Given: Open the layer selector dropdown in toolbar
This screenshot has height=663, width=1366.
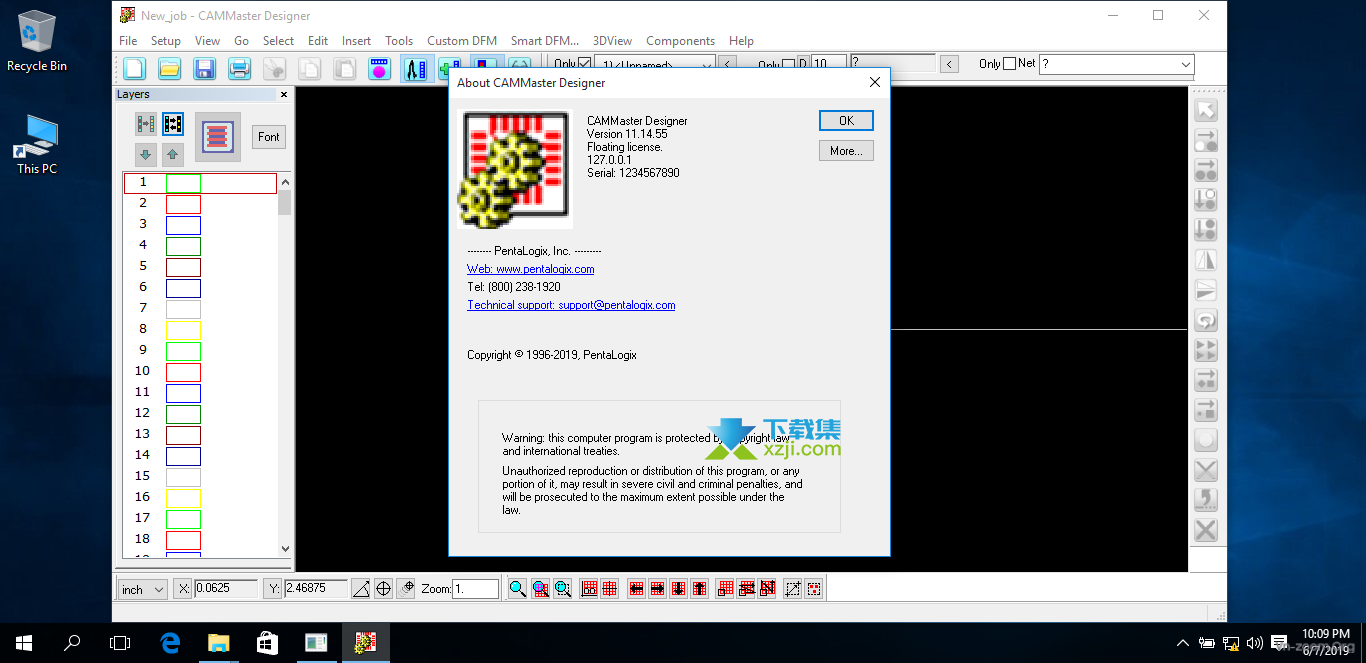Looking at the screenshot, I should coord(654,64).
